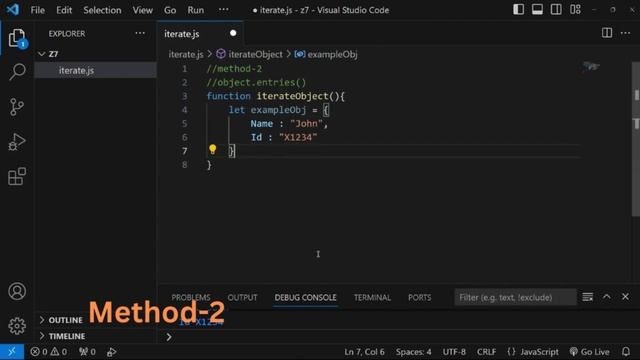The width and height of the screenshot is (640, 360).
Task: Open the Go menu
Action: coord(170,10)
